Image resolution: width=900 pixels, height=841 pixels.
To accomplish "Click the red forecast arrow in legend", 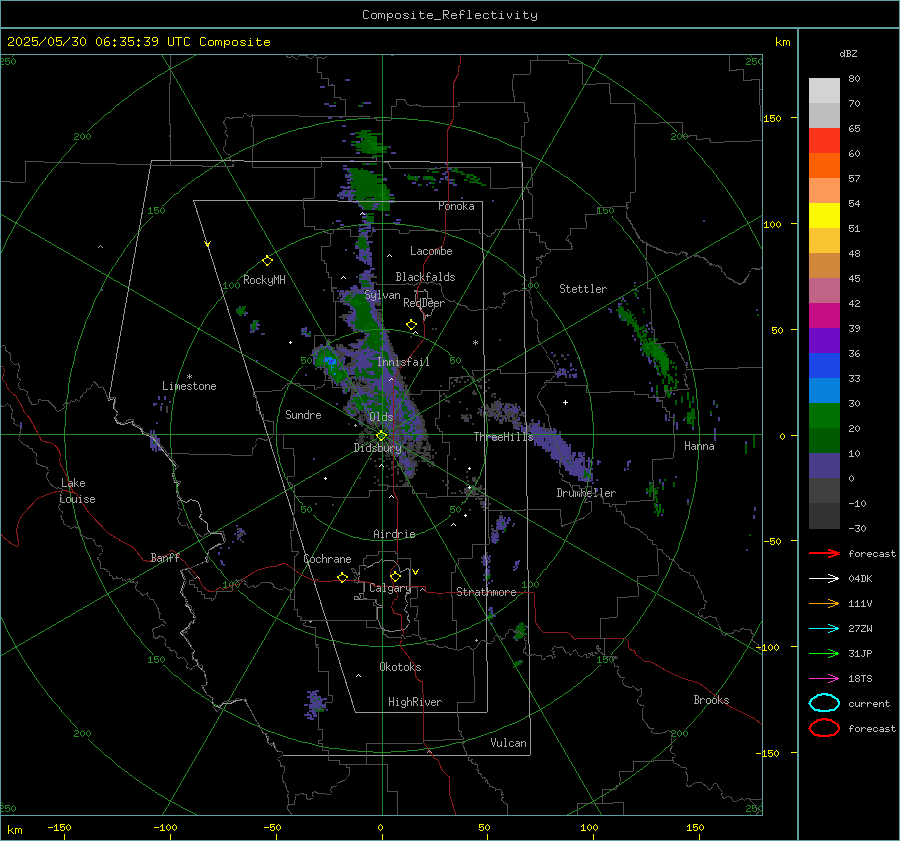I will (824, 553).
